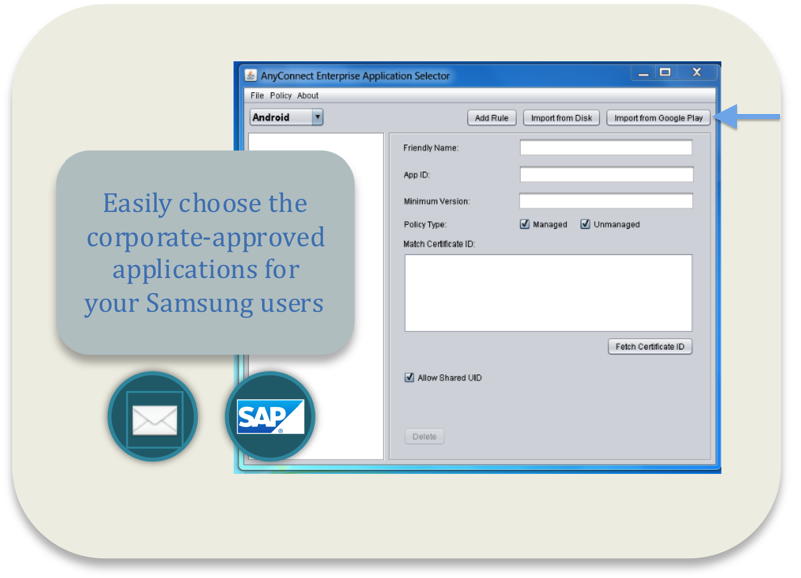This screenshot has height=578, width=801.
Task: Click the envelope mail app icon
Action: 153,417
